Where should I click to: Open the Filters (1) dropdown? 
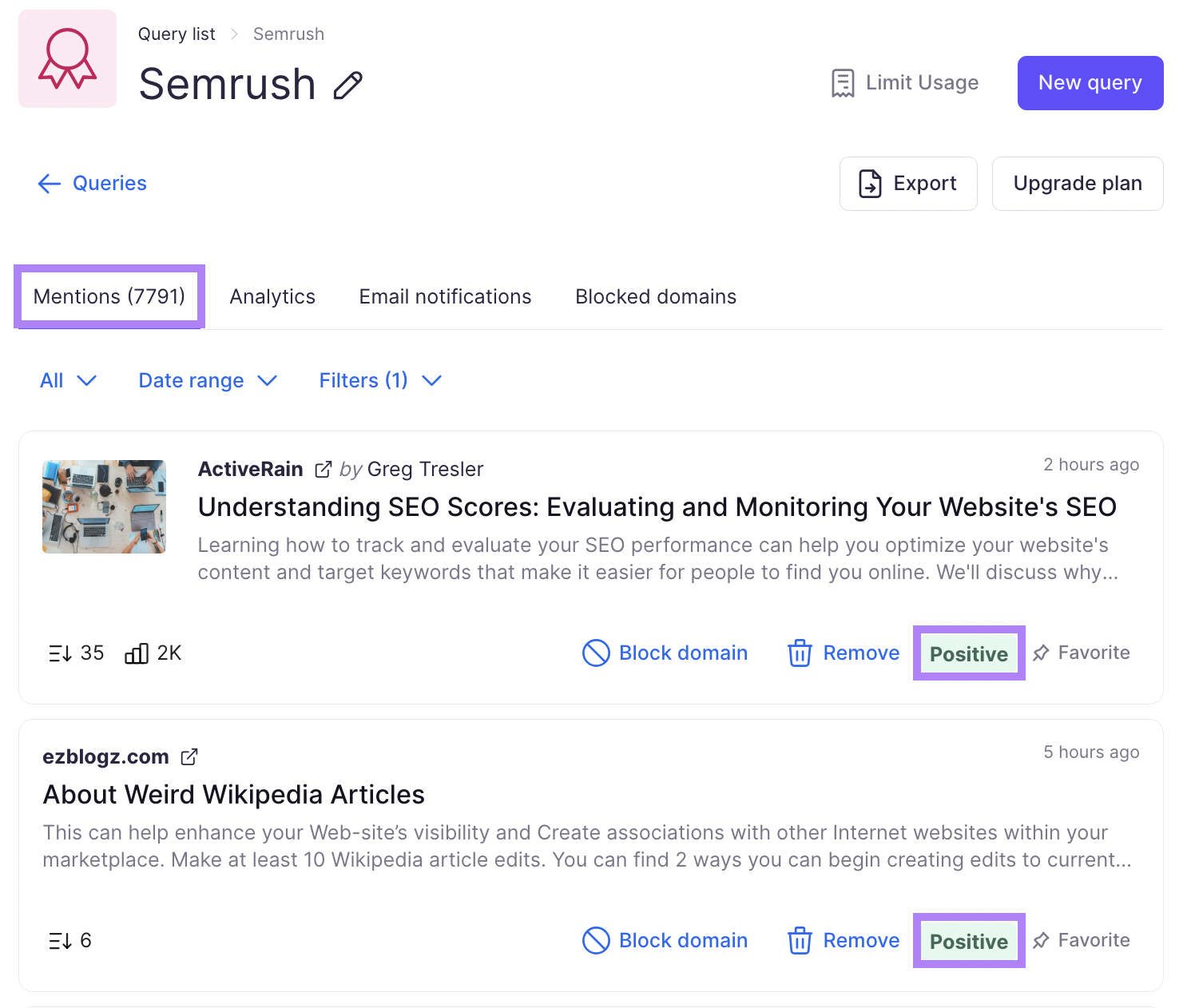379,380
